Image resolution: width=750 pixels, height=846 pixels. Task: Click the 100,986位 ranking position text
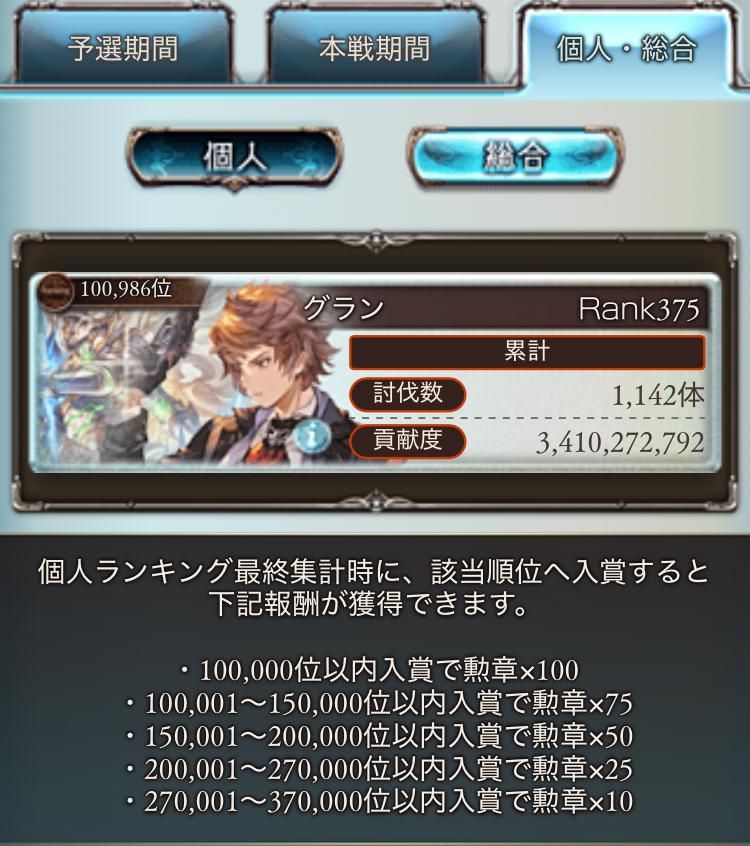pyautogui.click(x=125, y=289)
